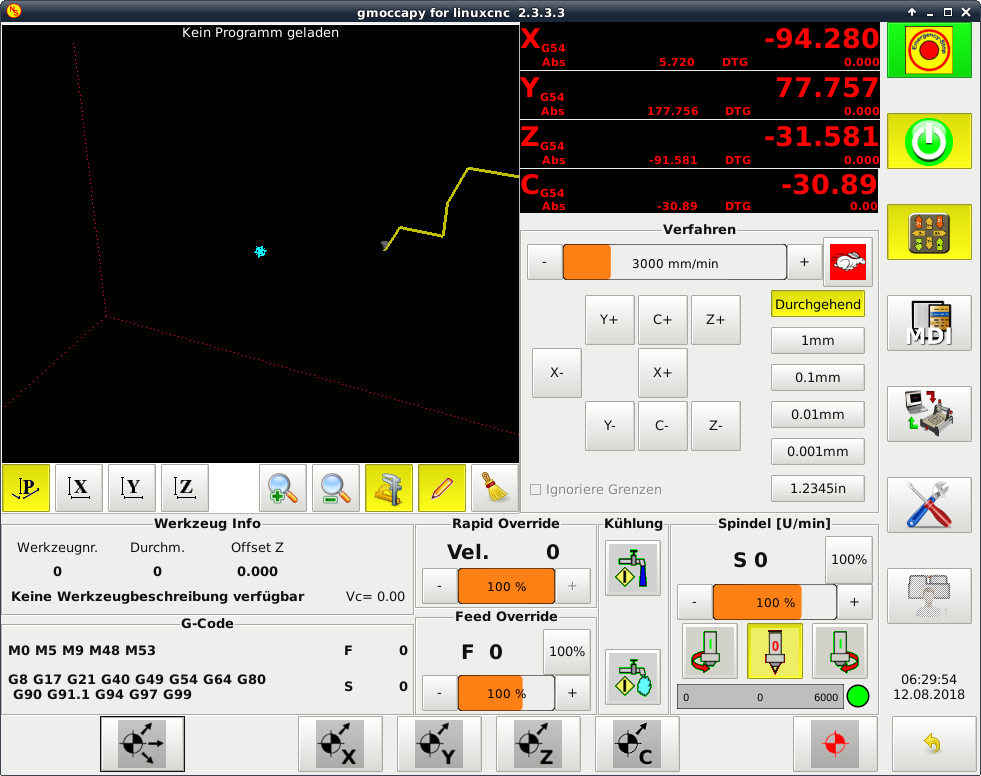This screenshot has width=981, height=776.
Task: Jog Y- axis button
Action: pos(609,426)
